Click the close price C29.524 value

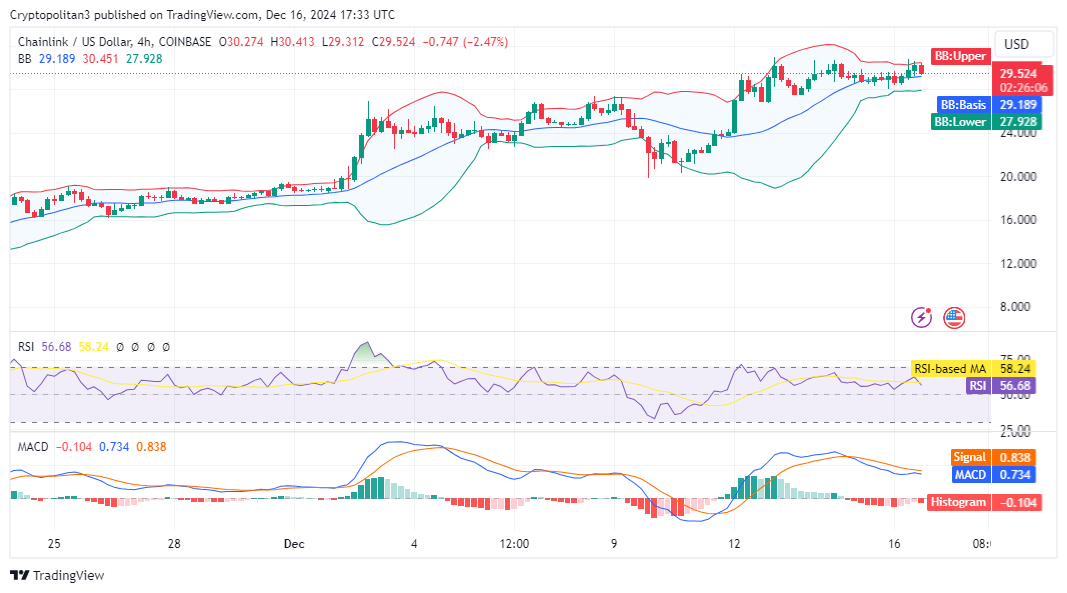point(393,42)
